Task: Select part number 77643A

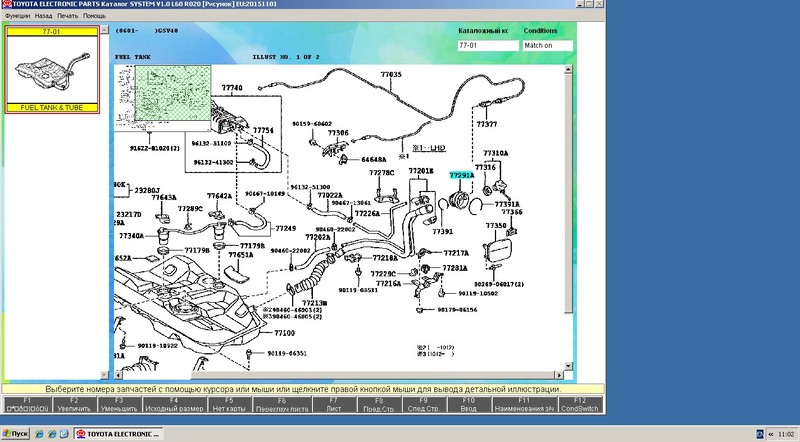Action: click(164, 198)
